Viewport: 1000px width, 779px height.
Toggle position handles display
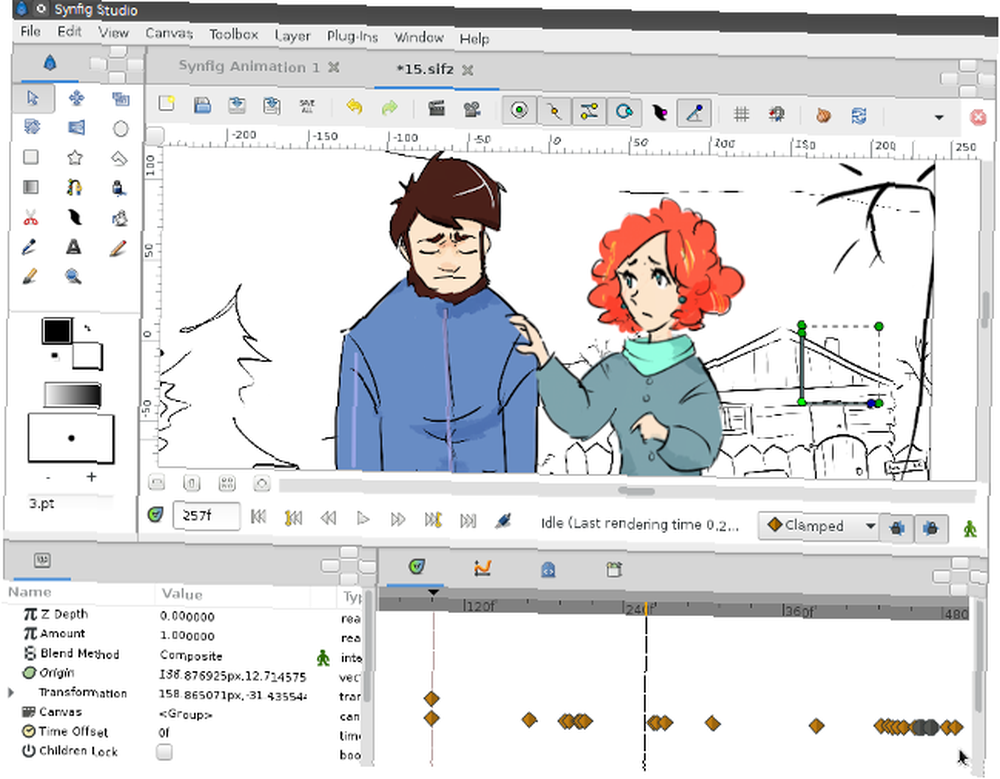coord(519,110)
